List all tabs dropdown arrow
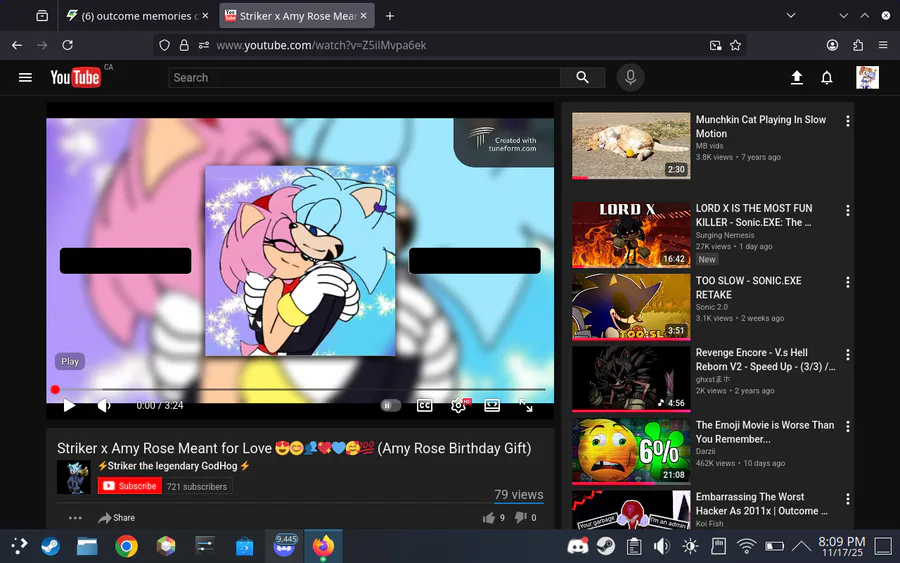This screenshot has width=900, height=563. [790, 15]
